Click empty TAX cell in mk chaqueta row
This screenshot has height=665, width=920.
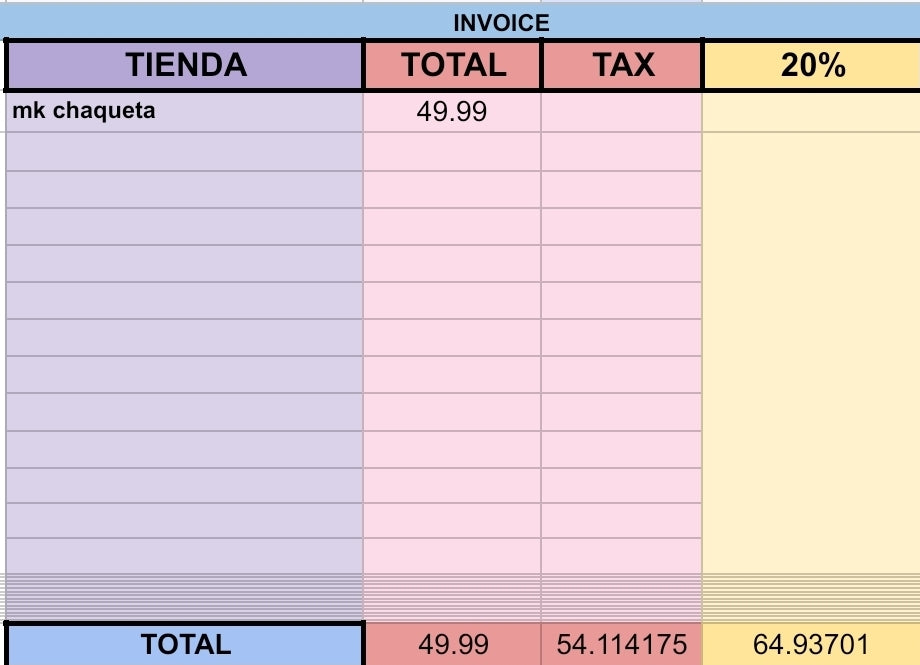tap(622, 111)
